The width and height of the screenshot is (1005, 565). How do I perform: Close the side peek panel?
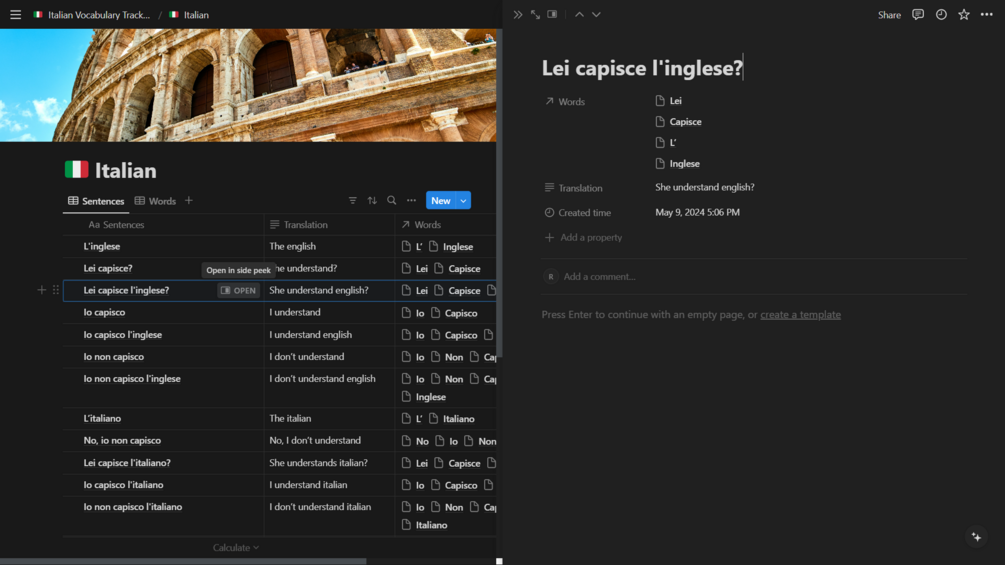point(517,15)
